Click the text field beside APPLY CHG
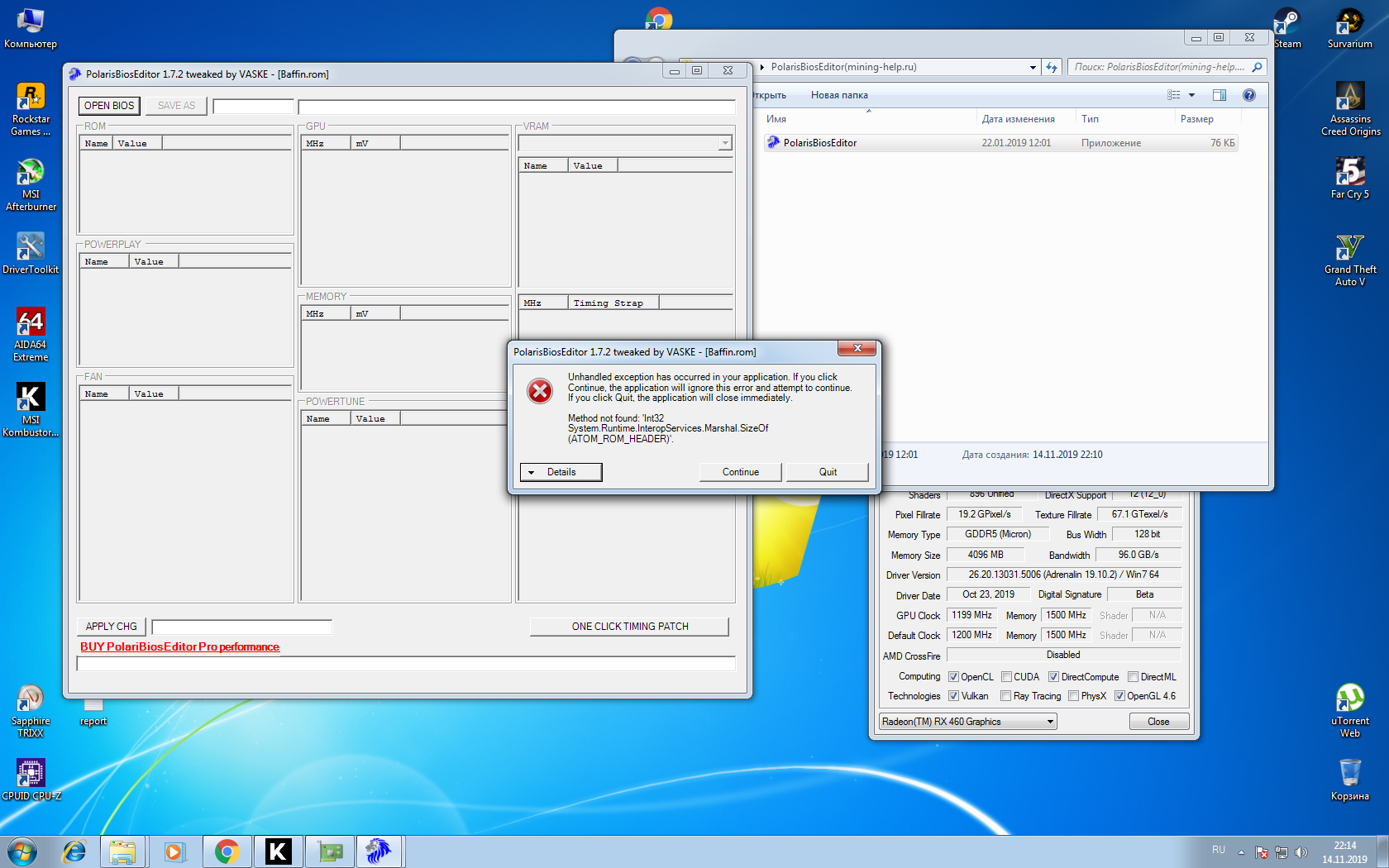 [241, 627]
